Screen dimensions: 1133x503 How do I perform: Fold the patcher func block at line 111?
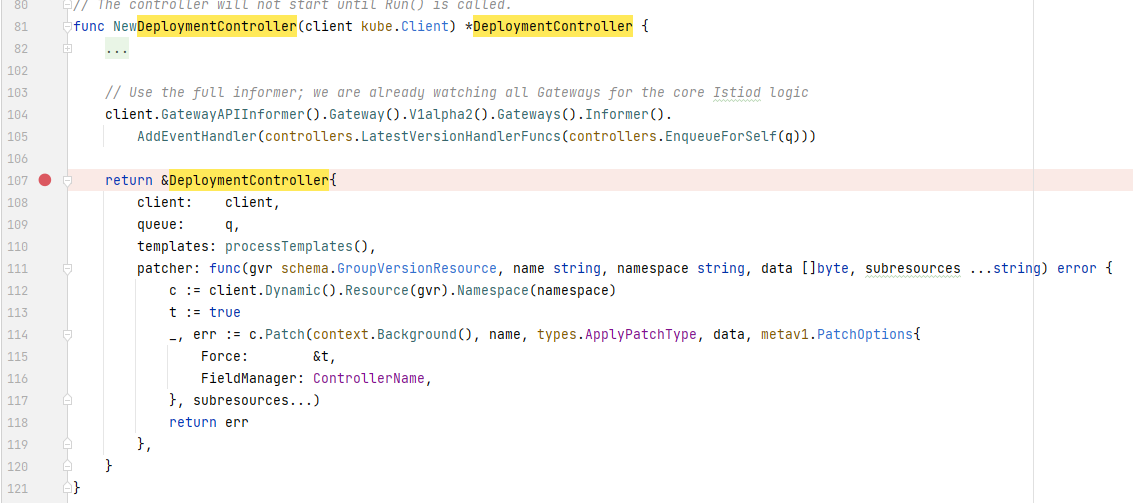pyautogui.click(x=66, y=269)
